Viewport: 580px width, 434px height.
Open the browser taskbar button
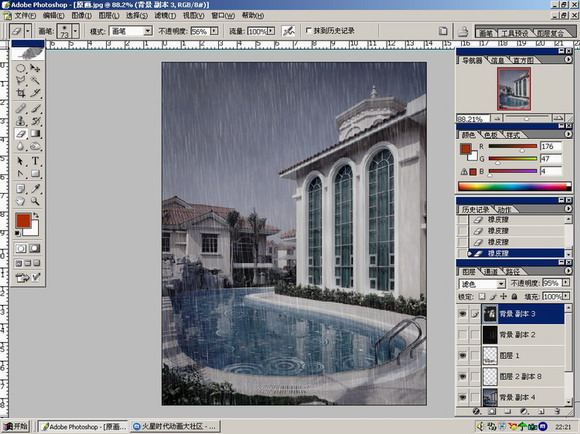pyautogui.click(x=175, y=427)
